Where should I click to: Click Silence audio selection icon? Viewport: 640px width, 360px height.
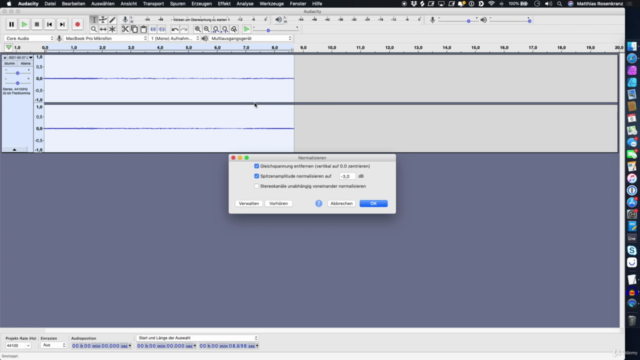162,29
